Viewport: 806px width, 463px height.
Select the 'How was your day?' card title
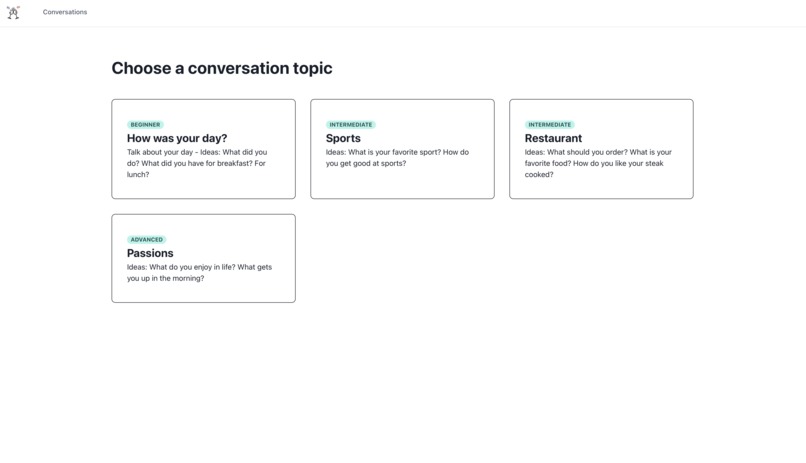tap(177, 138)
